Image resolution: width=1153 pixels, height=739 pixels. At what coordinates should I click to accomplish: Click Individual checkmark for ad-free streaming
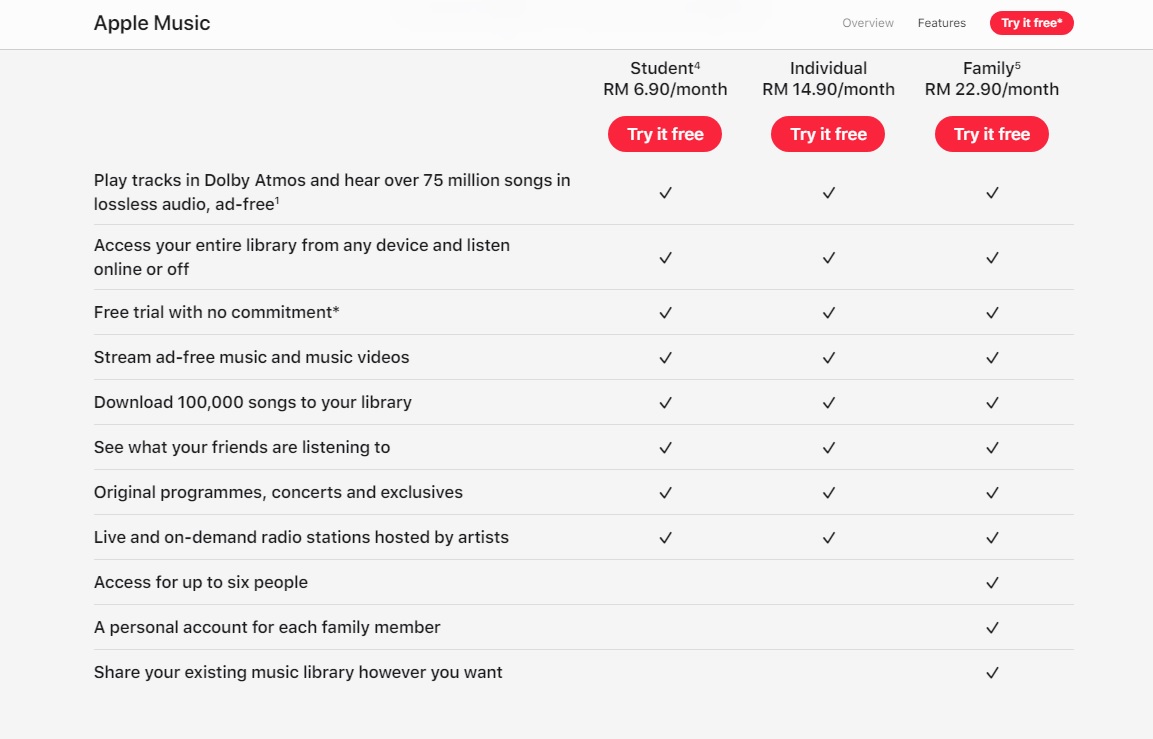point(829,357)
